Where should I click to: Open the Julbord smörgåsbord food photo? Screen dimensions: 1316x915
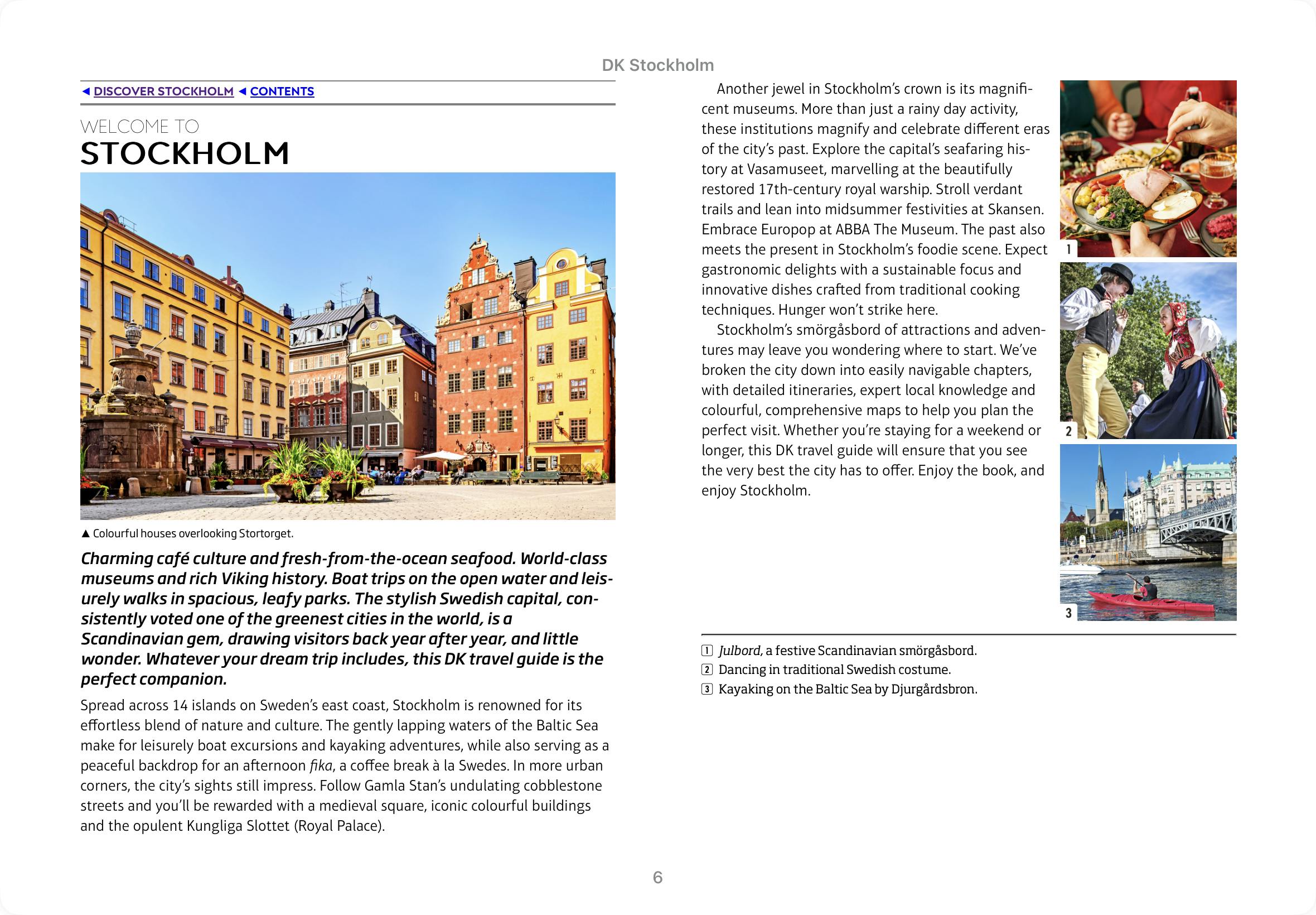coord(1148,168)
